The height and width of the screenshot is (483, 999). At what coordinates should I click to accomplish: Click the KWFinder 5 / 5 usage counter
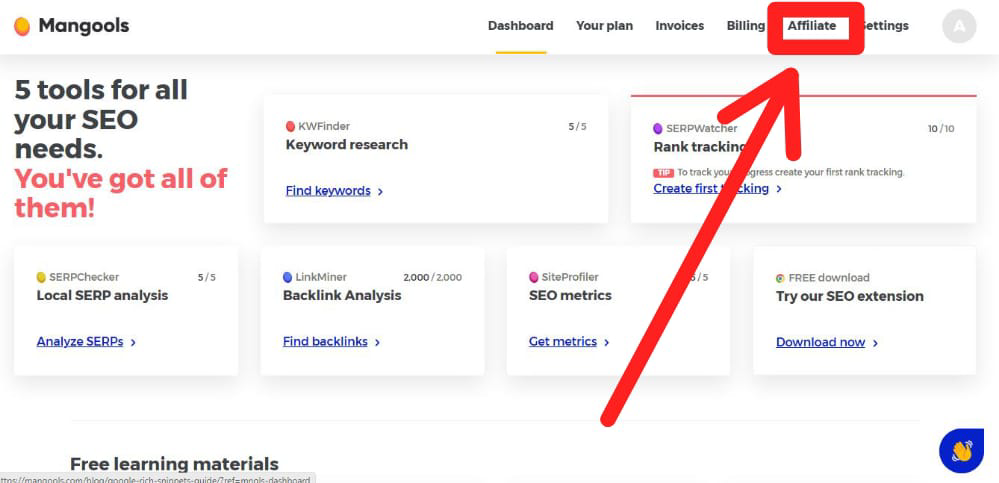click(577, 126)
